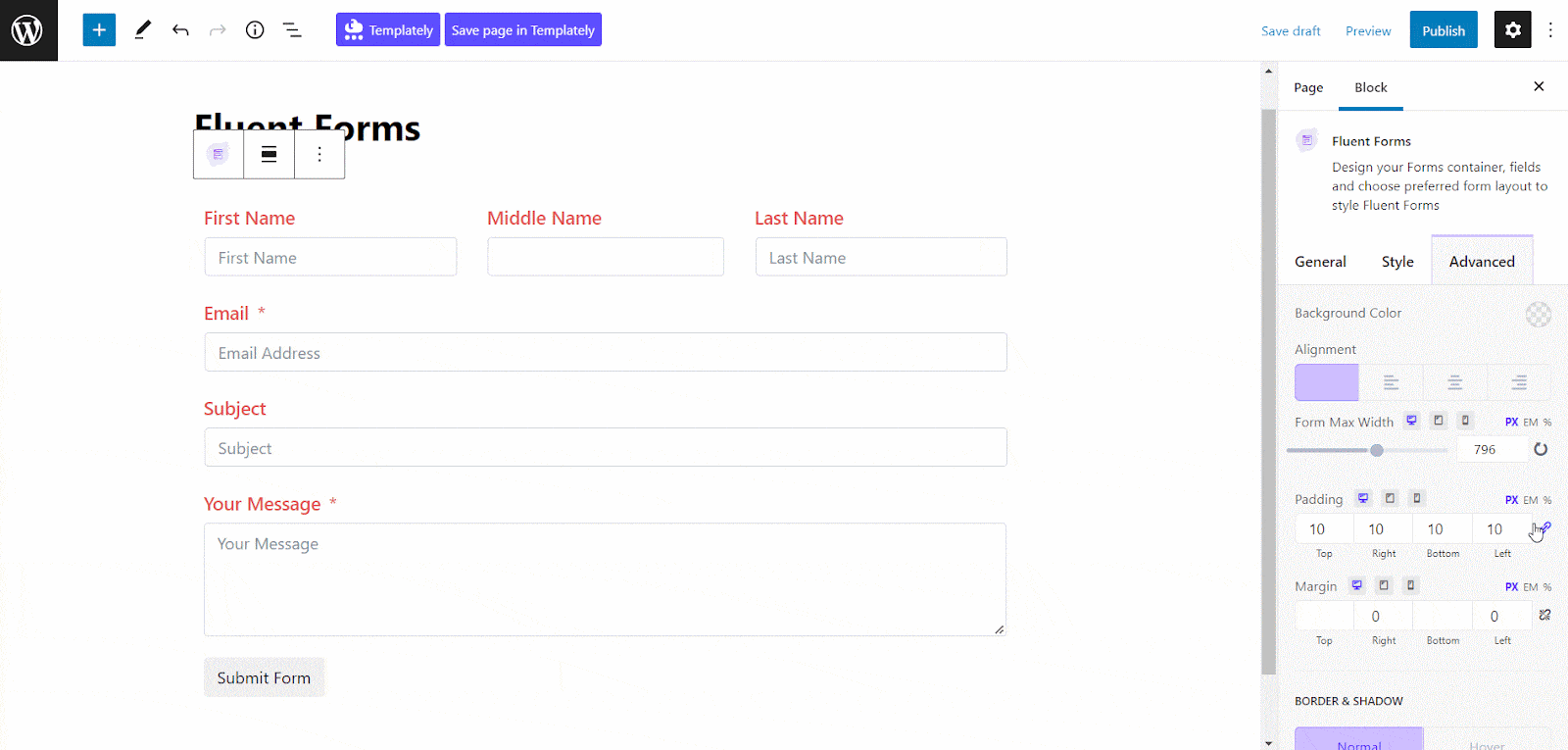Click the sidebar scrollbar down arrow
The image size is (1568, 750).
1269,743
